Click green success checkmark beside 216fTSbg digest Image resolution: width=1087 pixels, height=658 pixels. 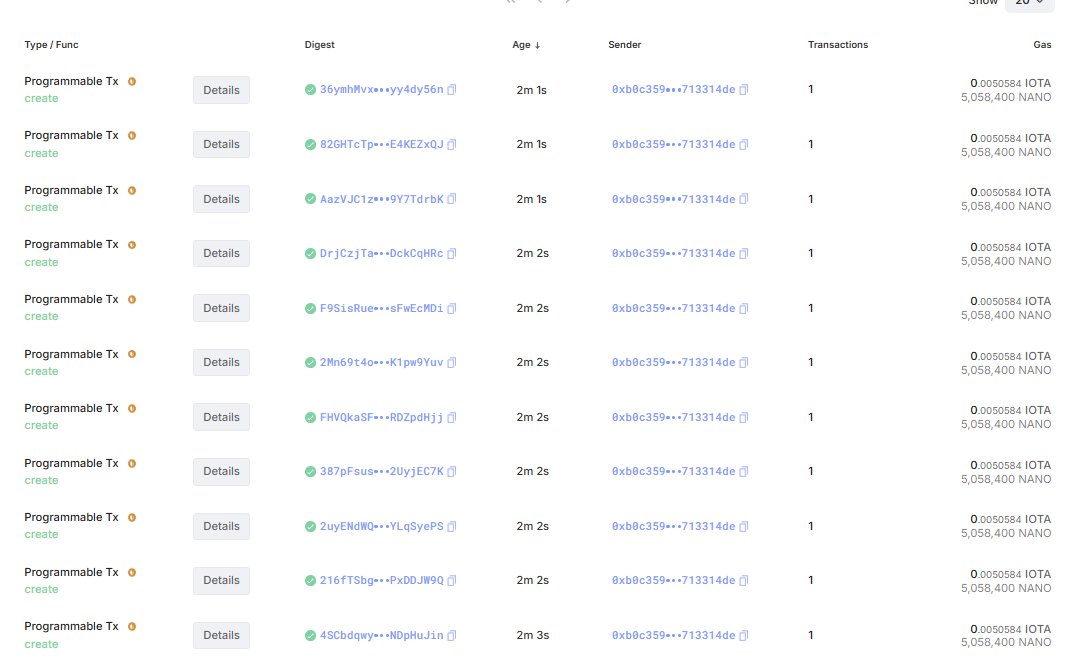tap(310, 580)
